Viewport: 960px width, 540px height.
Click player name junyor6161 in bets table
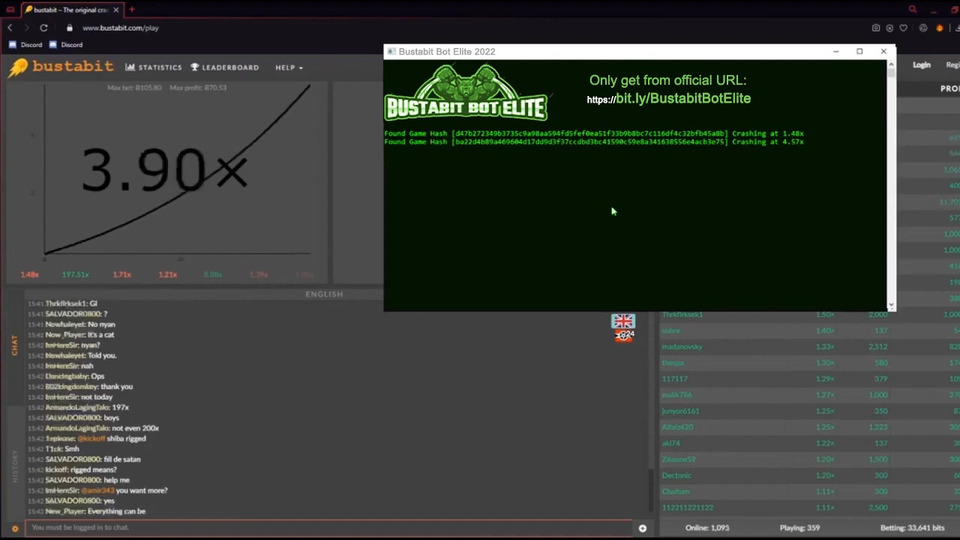680,411
